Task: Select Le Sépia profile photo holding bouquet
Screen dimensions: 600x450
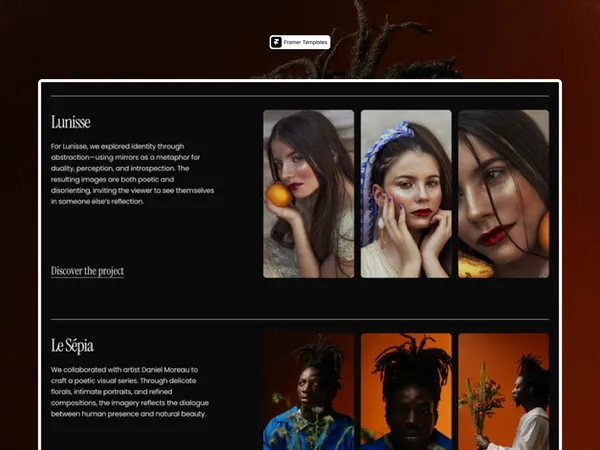Action: (504, 391)
